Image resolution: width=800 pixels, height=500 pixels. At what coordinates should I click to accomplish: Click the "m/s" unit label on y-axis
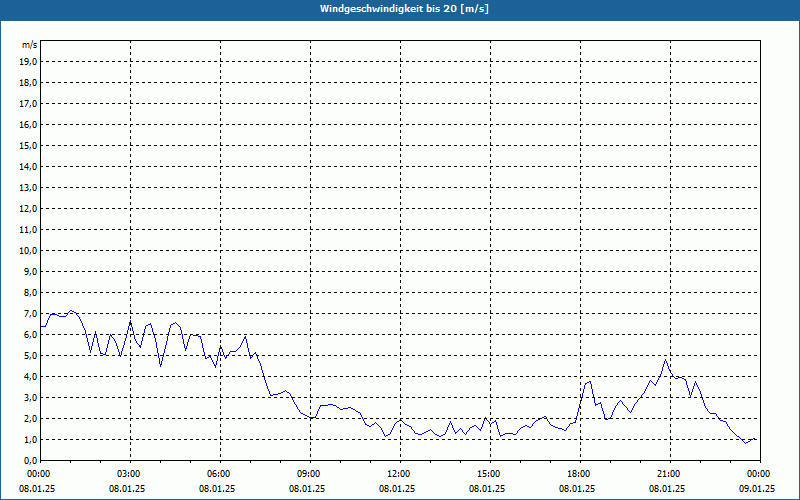29,45
